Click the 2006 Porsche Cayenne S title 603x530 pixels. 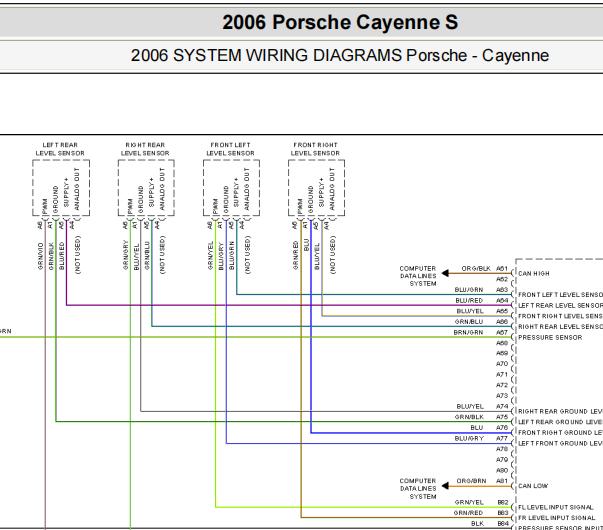click(340, 22)
